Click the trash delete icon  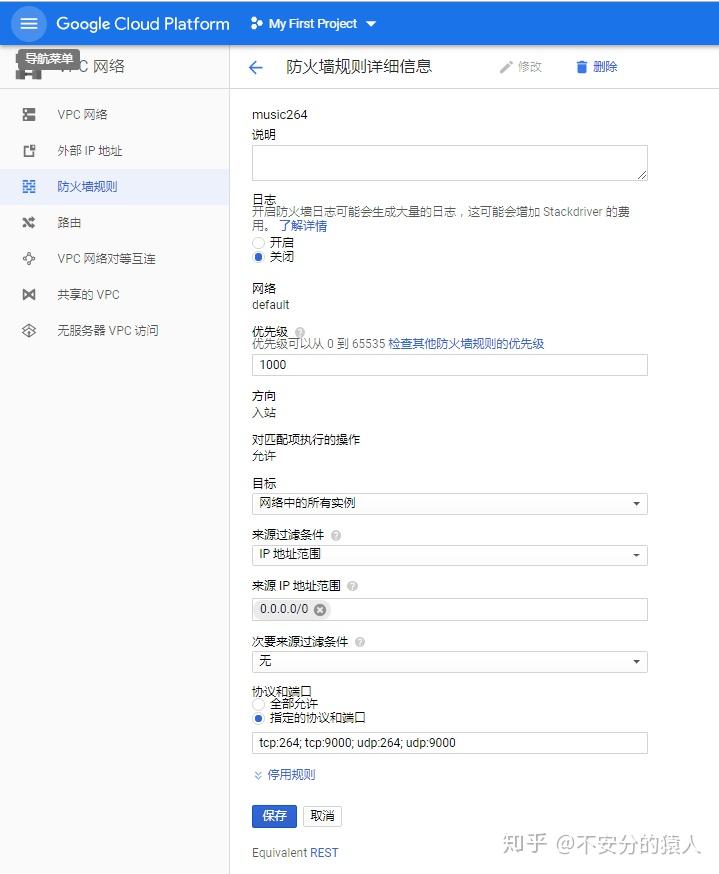pyautogui.click(x=581, y=67)
